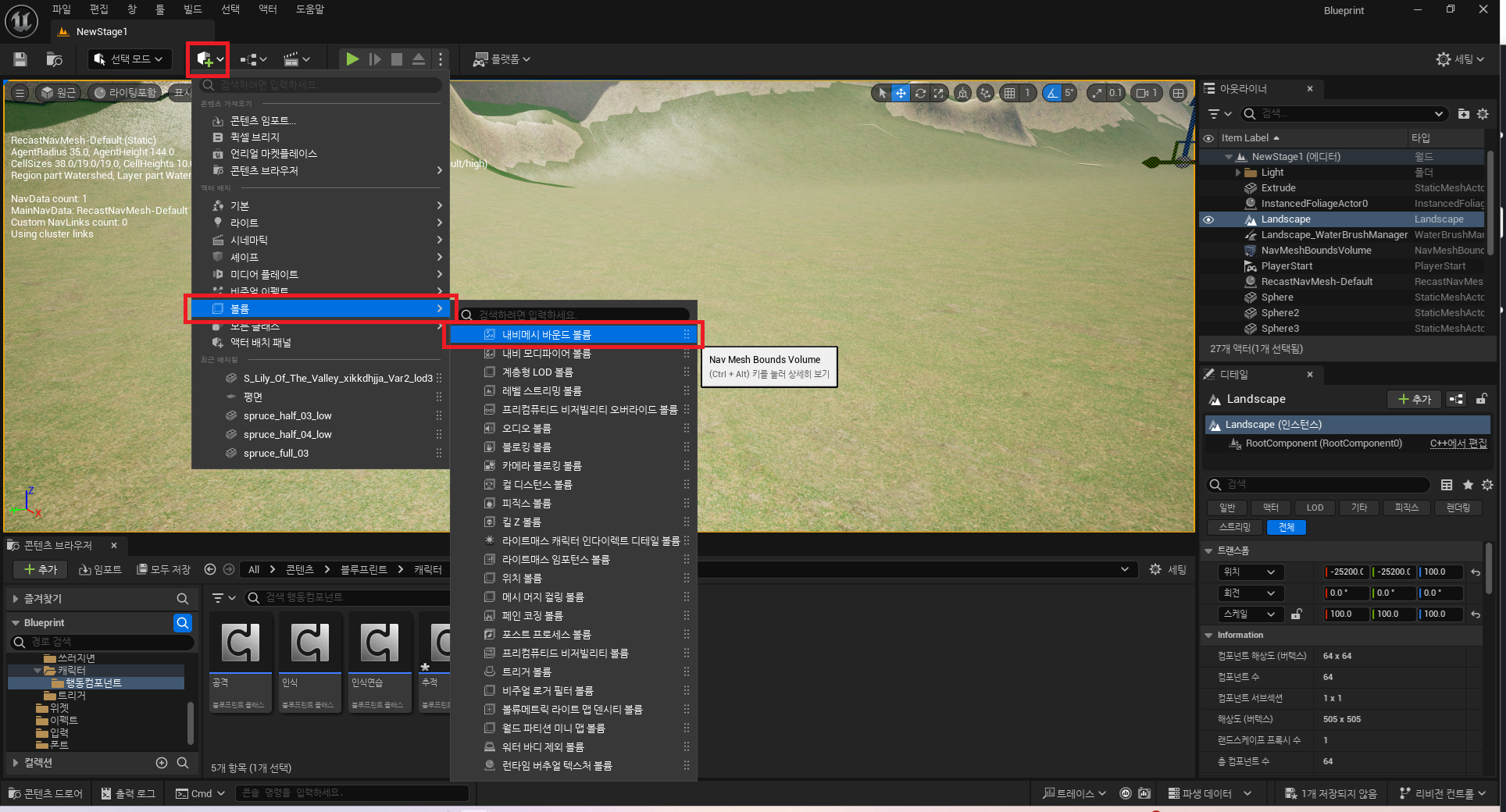This screenshot has height=812, width=1506.
Task: Select the LOD filter in Details
Action: click(1315, 507)
